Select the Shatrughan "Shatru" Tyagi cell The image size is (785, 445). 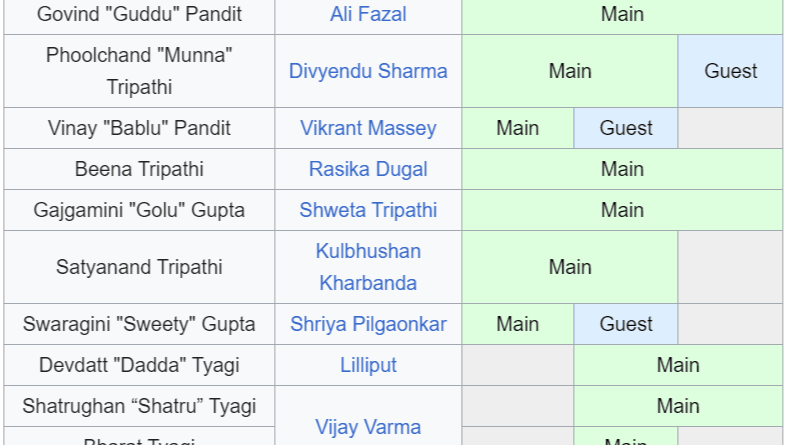tap(139, 406)
